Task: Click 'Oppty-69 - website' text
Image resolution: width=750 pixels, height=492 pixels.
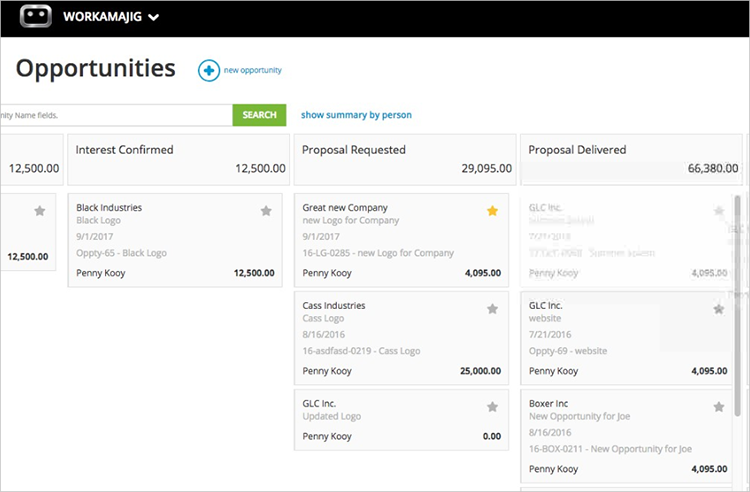Action: click(x=568, y=351)
